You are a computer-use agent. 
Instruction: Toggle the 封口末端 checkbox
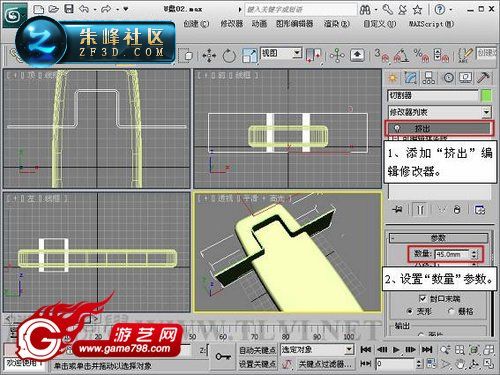coord(422,298)
